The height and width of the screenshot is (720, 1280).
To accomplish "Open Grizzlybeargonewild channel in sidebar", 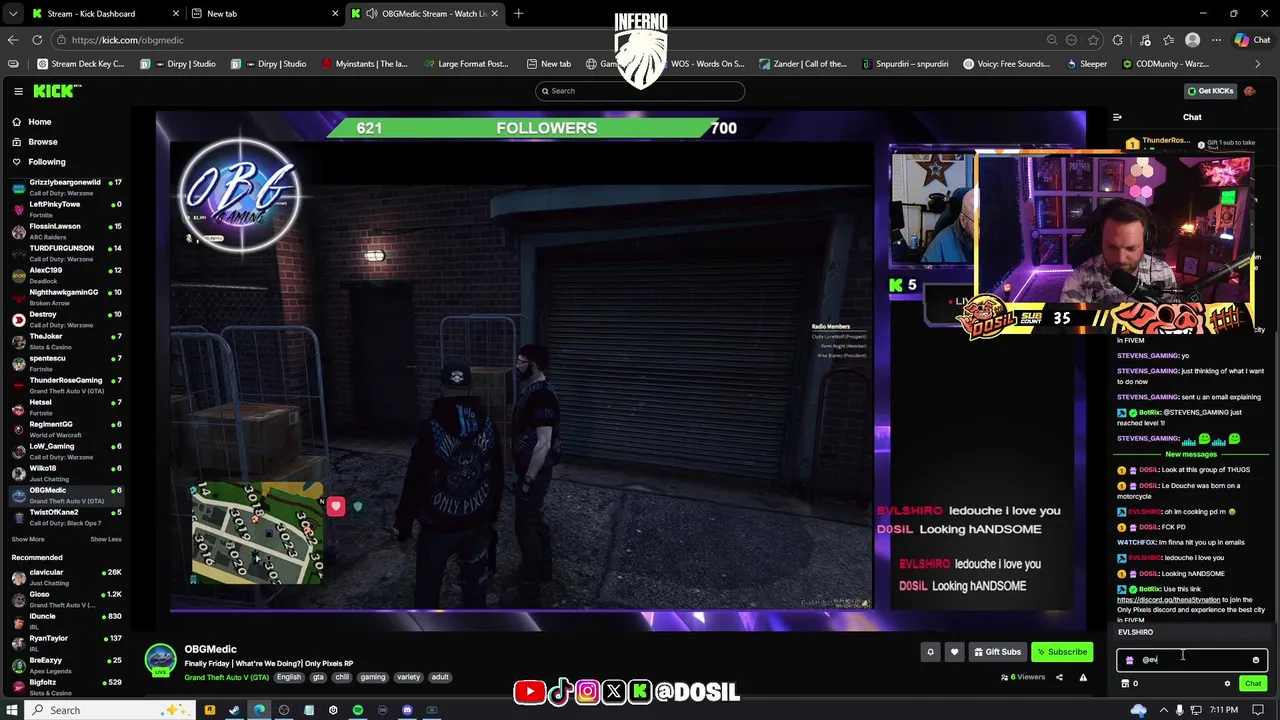I will coord(65,187).
